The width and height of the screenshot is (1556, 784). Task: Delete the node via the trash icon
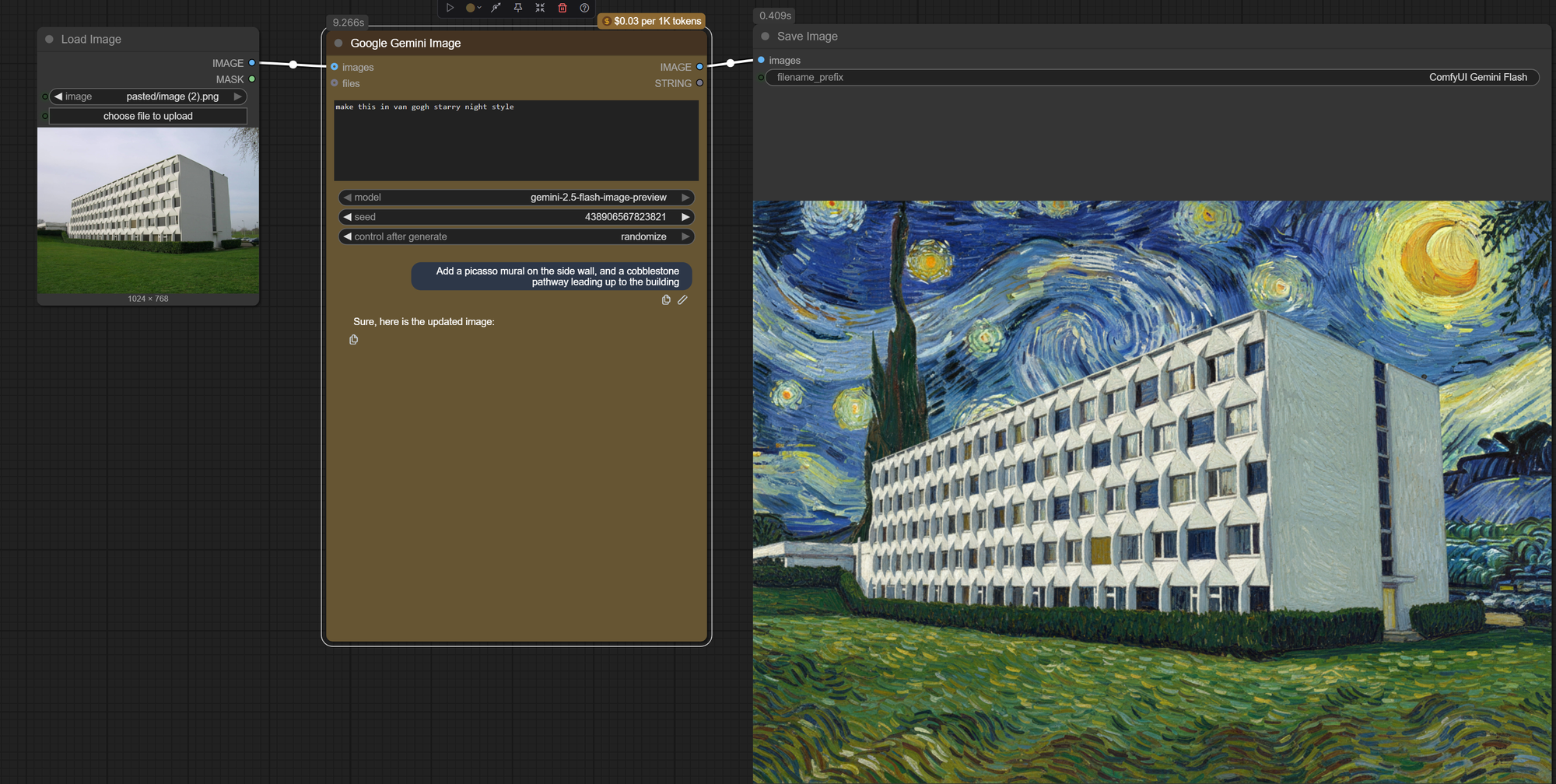pyautogui.click(x=562, y=8)
